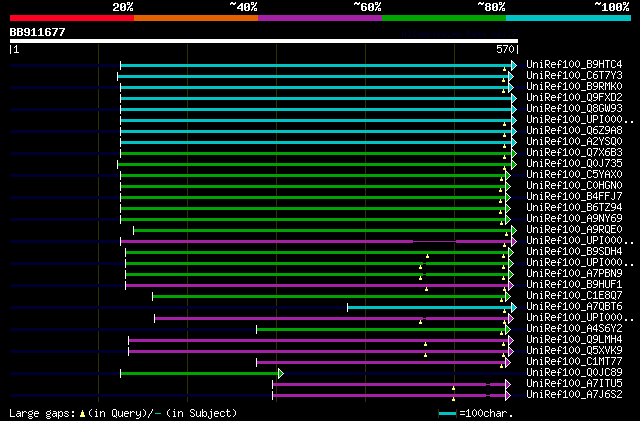Click the purple arrowhead of UniRef100_A7ITU5 row

pos(508,384)
